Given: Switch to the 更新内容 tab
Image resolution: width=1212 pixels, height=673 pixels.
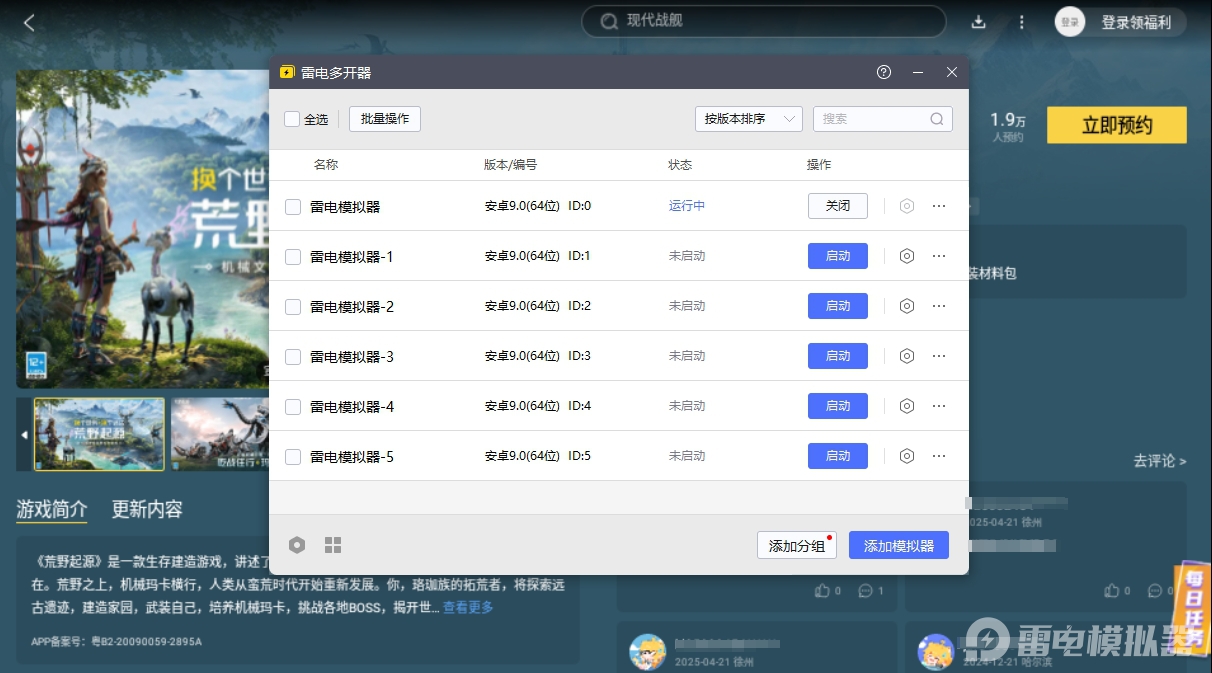Looking at the screenshot, I should (x=147, y=509).
